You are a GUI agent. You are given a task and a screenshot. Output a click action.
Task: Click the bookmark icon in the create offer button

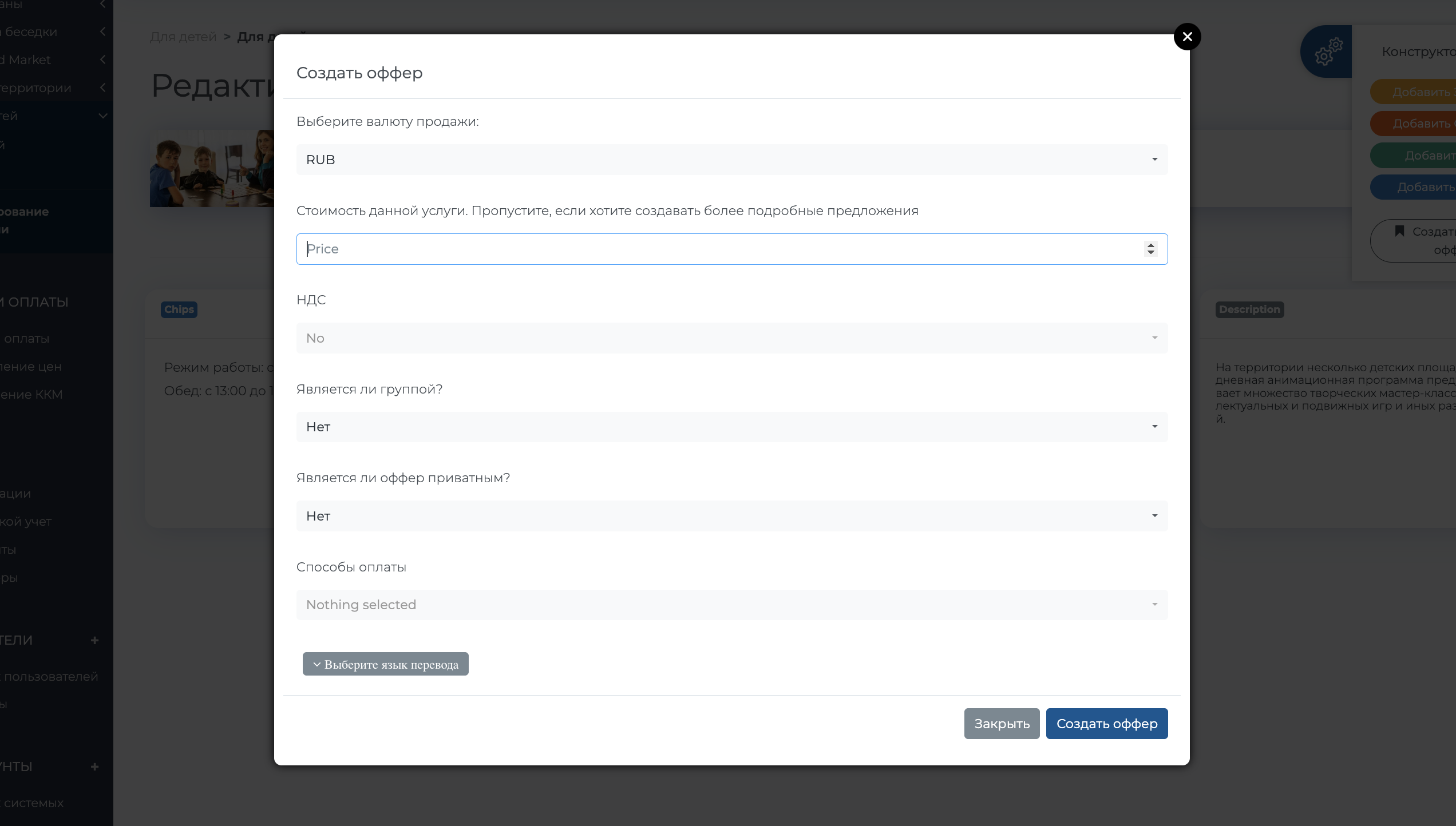tap(1399, 231)
